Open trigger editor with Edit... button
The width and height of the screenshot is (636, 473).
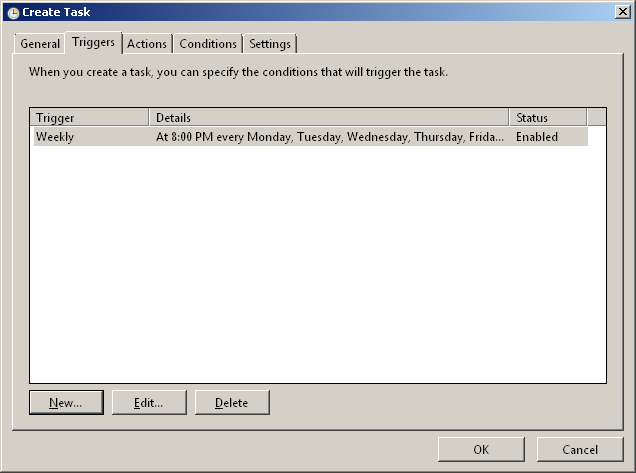tap(149, 403)
